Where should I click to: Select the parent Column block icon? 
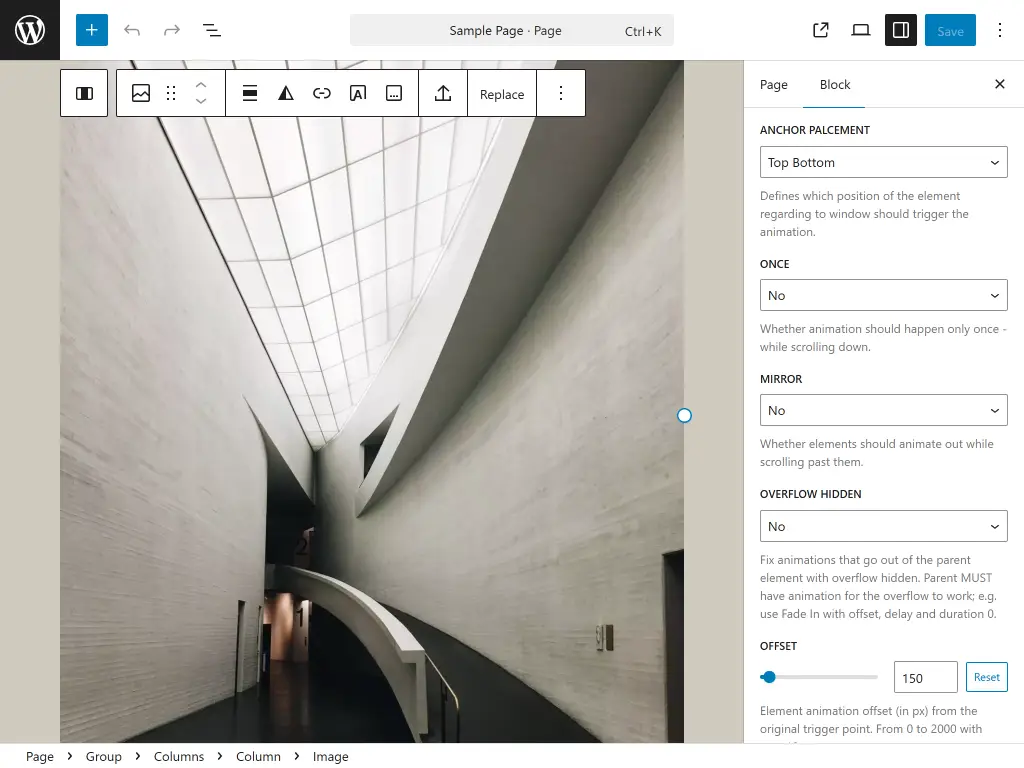coord(84,92)
